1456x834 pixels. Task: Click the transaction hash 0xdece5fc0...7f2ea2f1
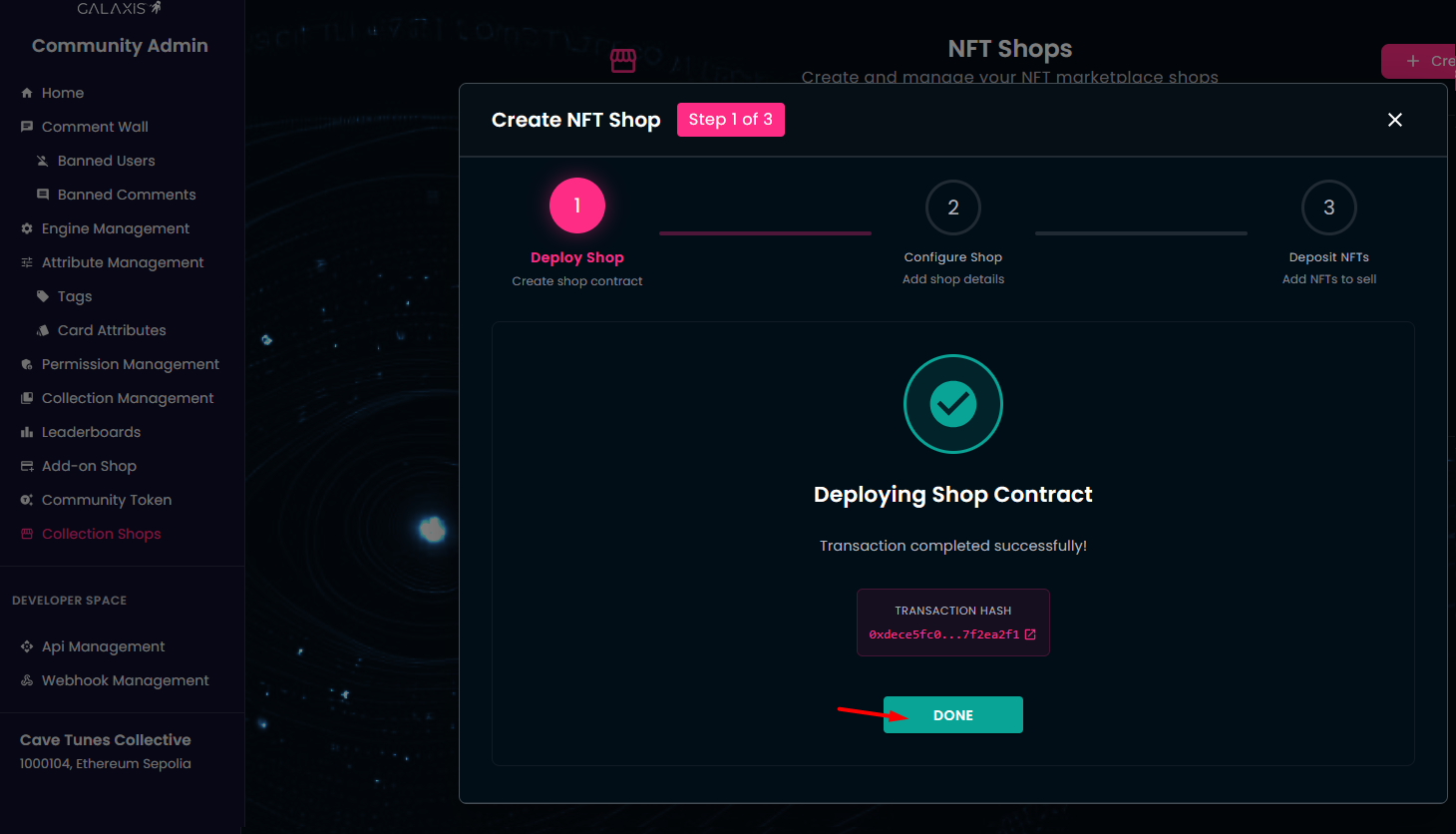(x=943, y=634)
